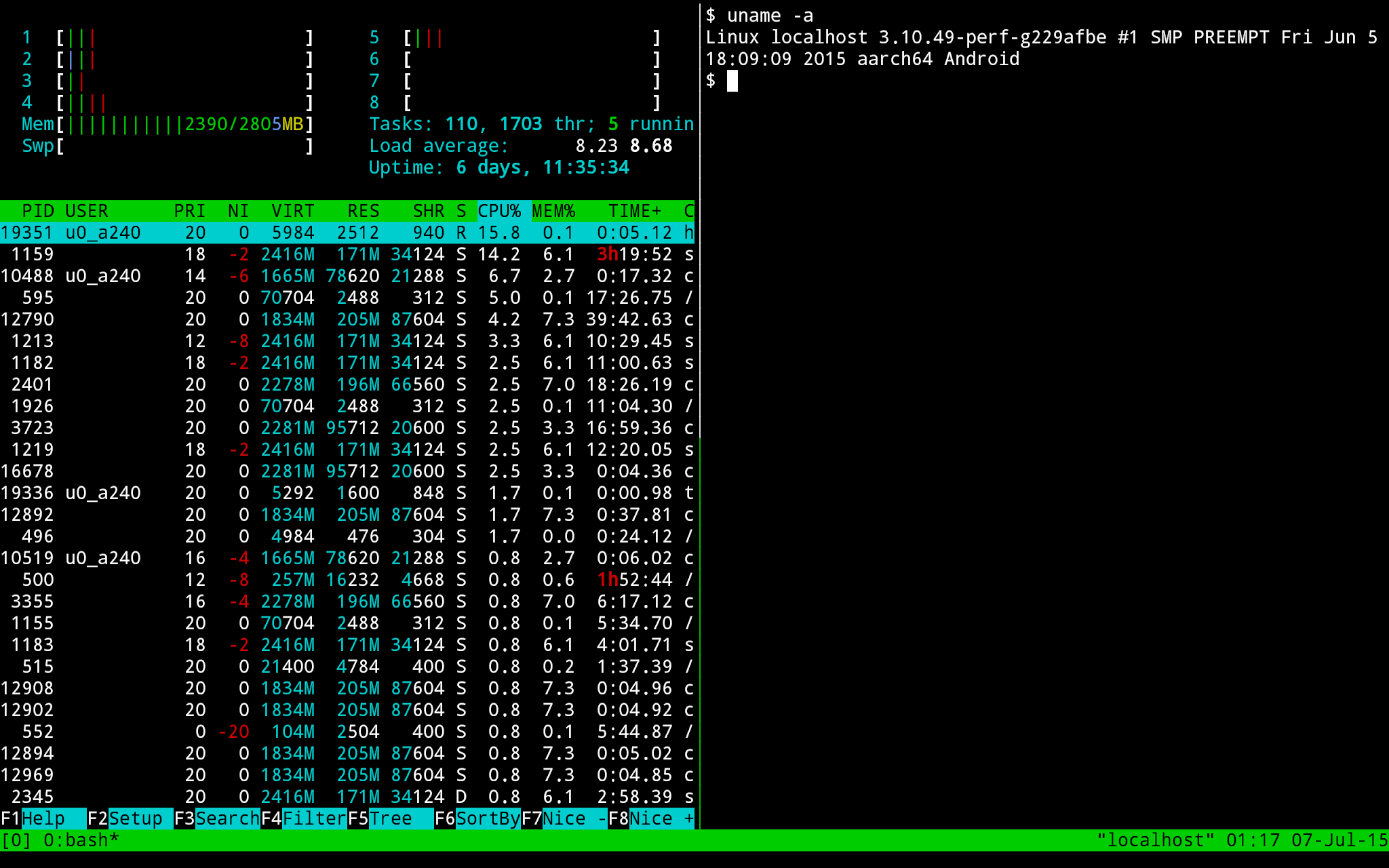Click F1 Help in htop footer
The width and height of the screenshot is (1389, 868).
(x=43, y=818)
